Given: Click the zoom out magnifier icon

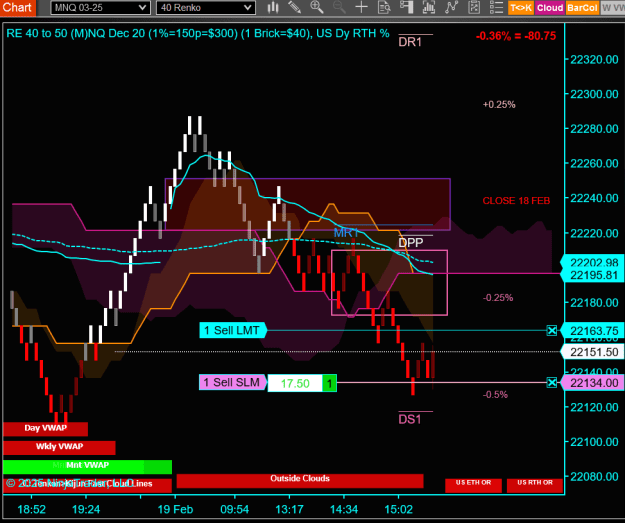Looking at the screenshot, I should pyautogui.click(x=339, y=7).
